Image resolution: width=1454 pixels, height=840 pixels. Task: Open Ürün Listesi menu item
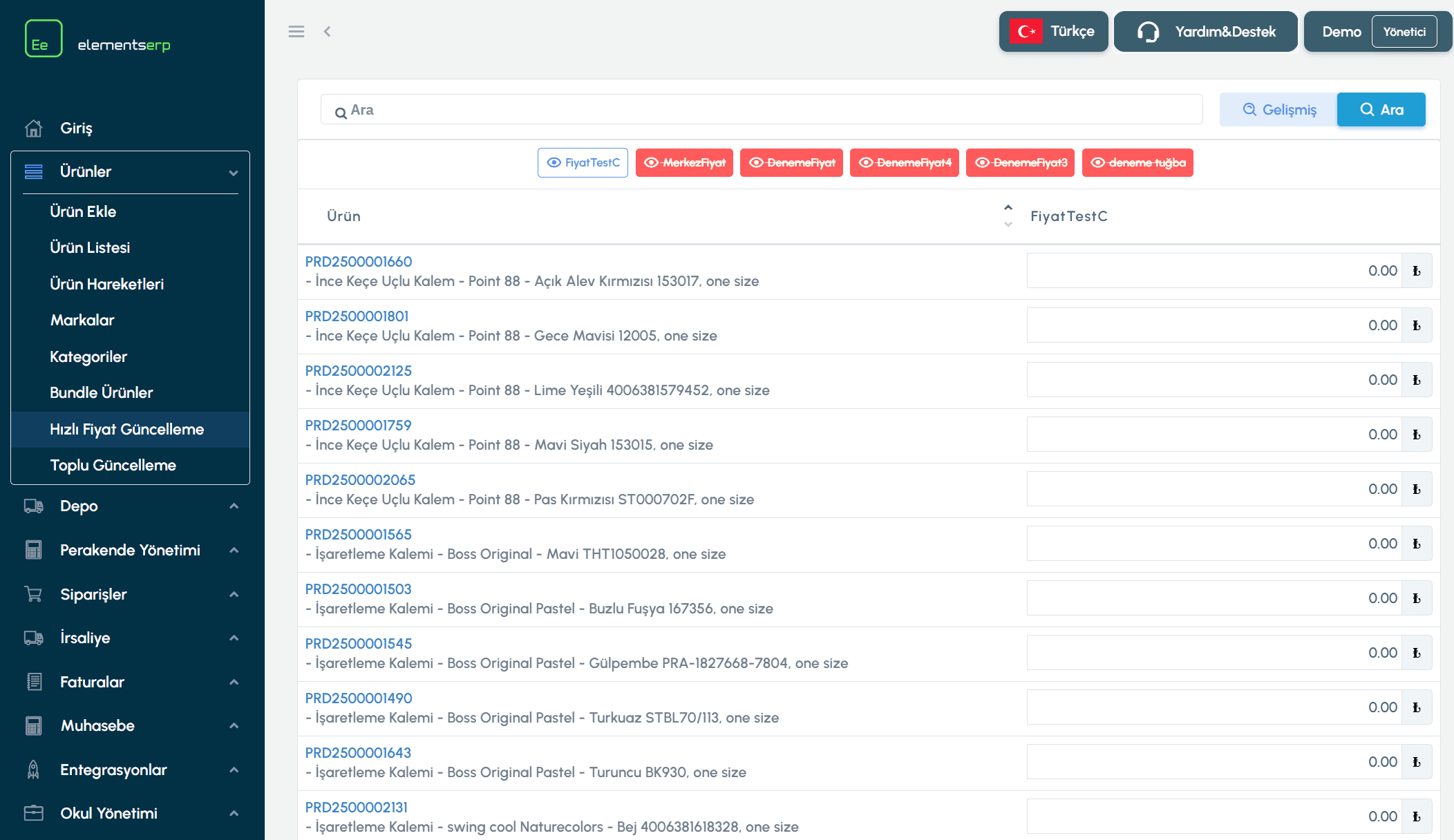coord(90,248)
